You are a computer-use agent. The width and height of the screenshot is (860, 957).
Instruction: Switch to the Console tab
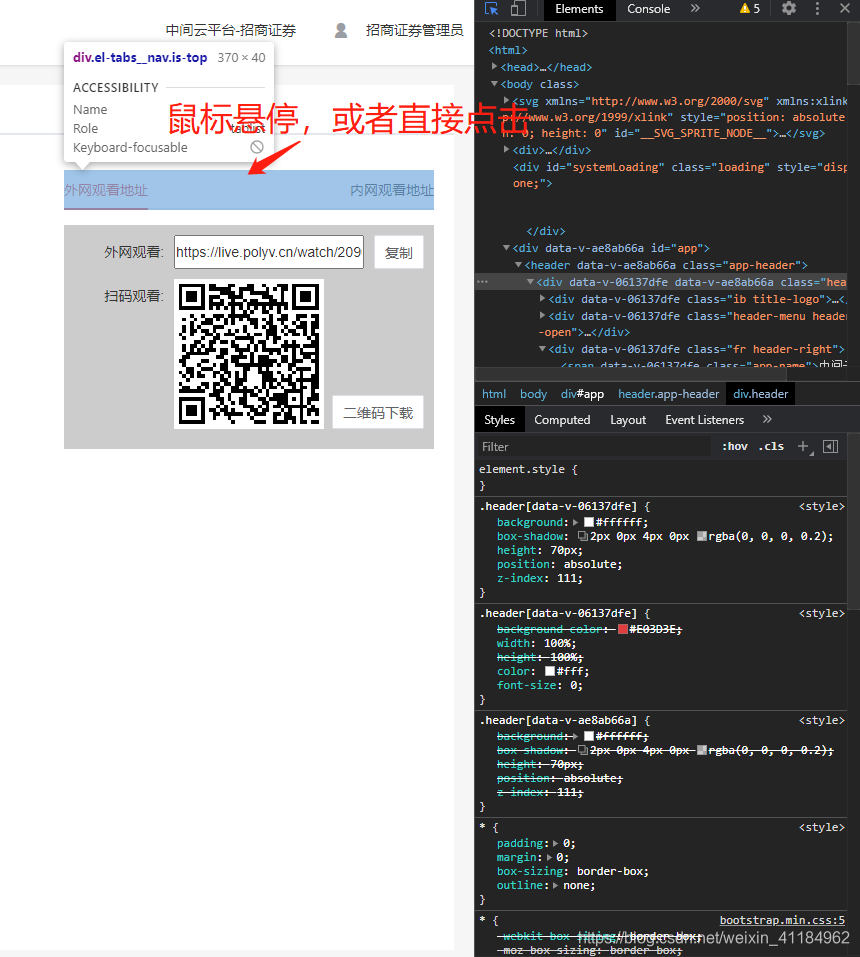(648, 9)
